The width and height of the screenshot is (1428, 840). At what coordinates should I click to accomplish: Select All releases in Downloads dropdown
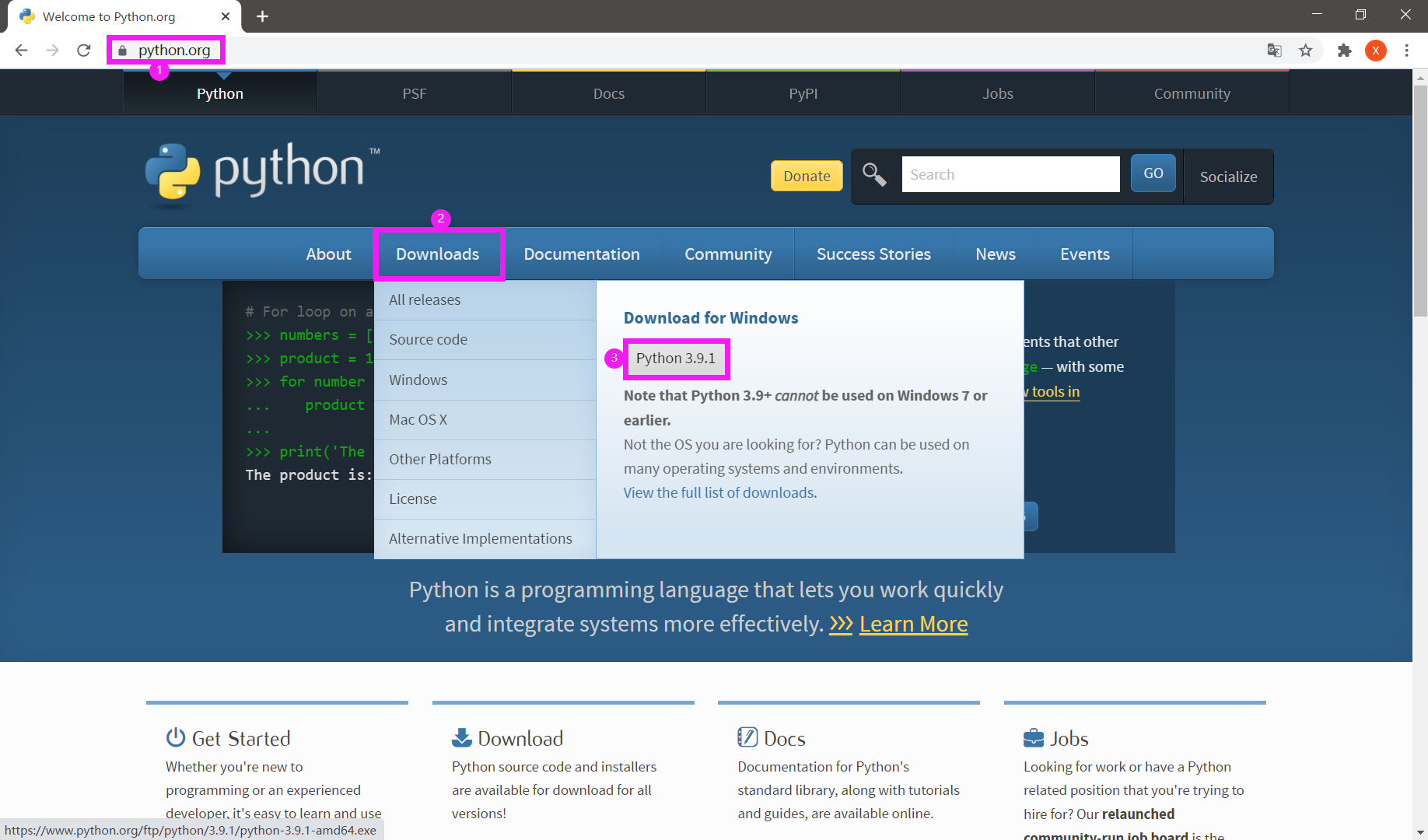(485, 300)
